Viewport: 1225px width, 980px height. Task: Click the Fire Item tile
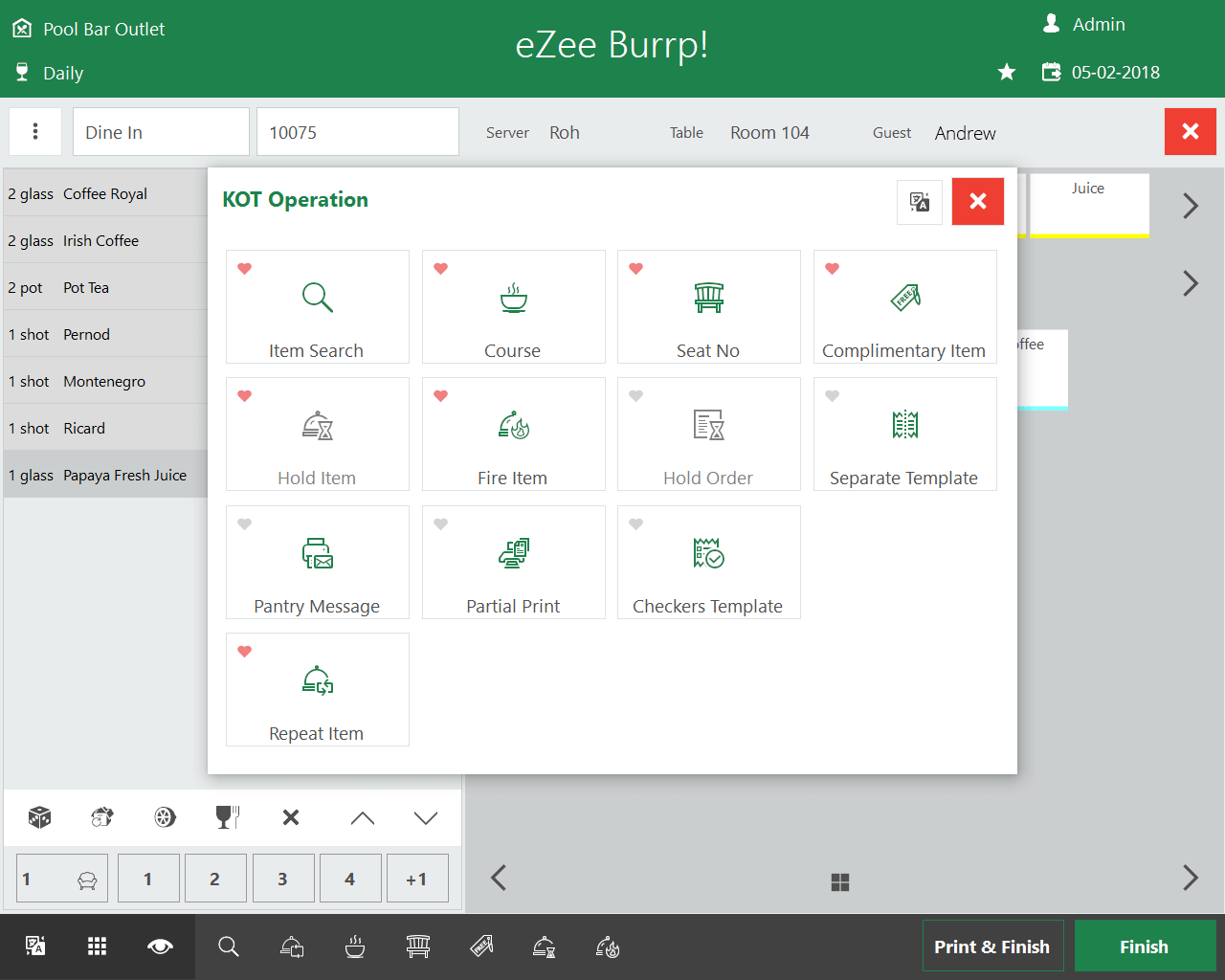pyautogui.click(x=513, y=434)
